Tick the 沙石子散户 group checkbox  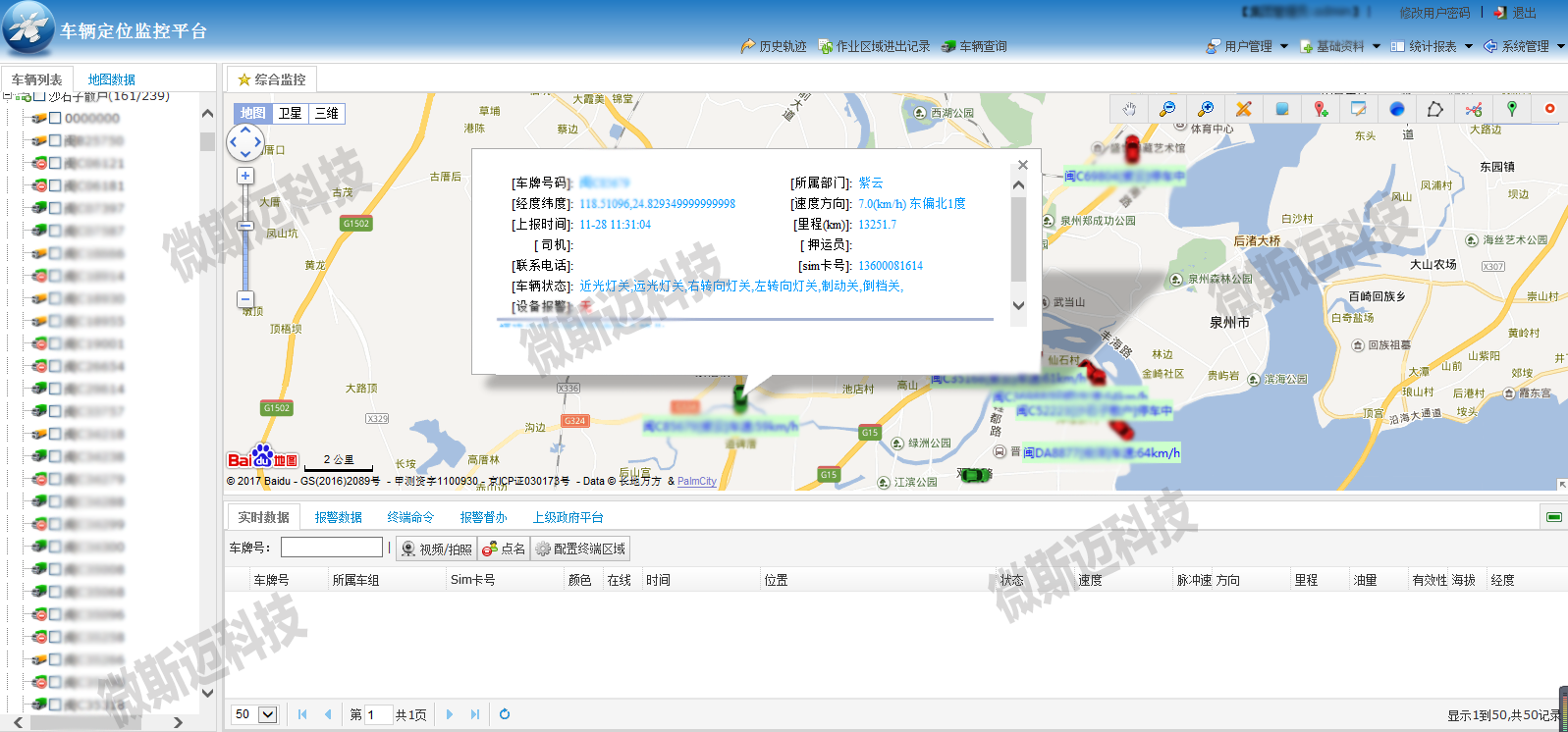[39, 96]
